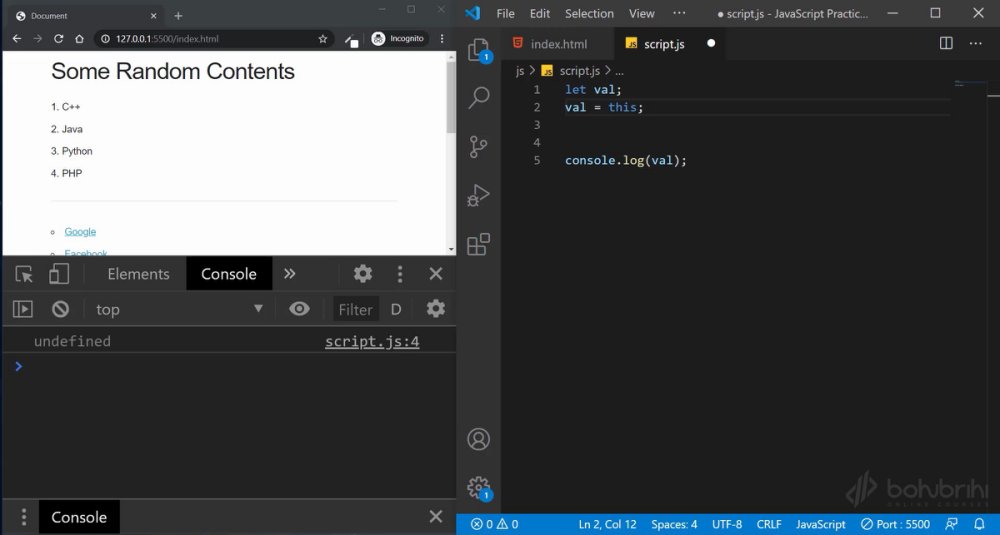The width and height of the screenshot is (1000, 535).
Task: Open the overflow menu in VS Code menu bar
Action: click(679, 13)
